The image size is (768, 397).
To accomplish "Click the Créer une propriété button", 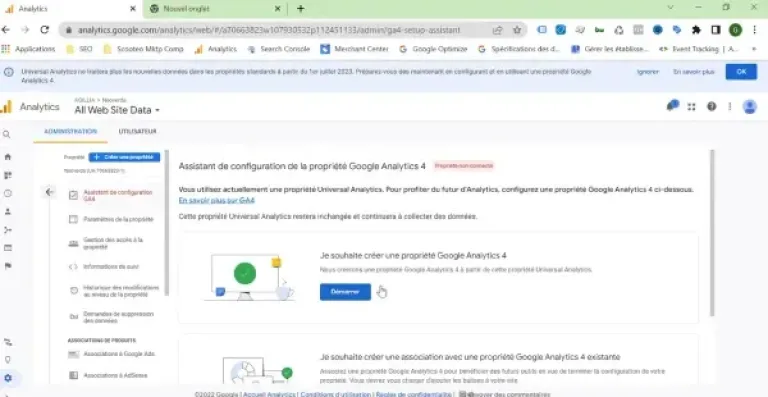I will (x=124, y=157).
